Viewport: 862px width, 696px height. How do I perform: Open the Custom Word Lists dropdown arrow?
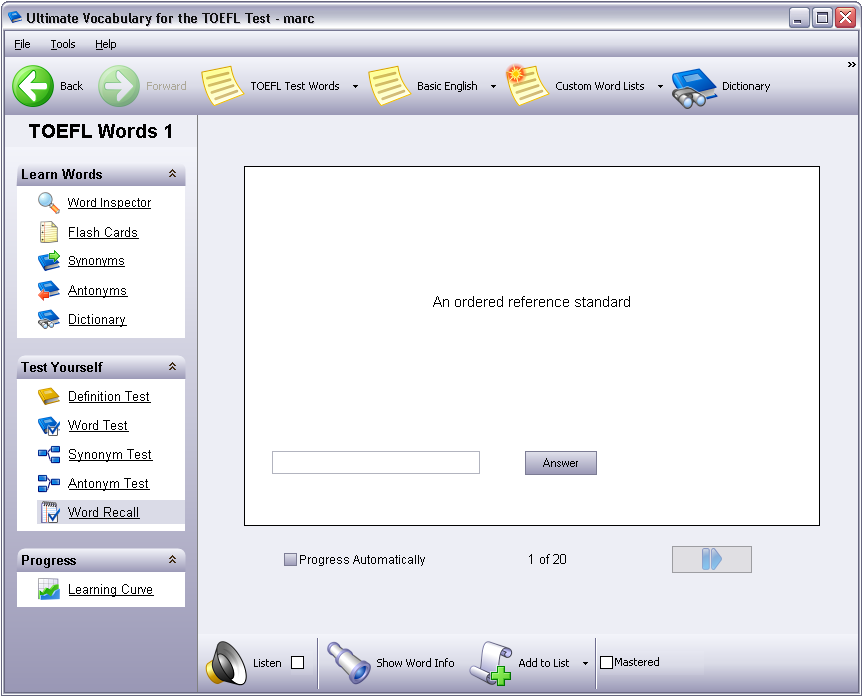tap(660, 86)
